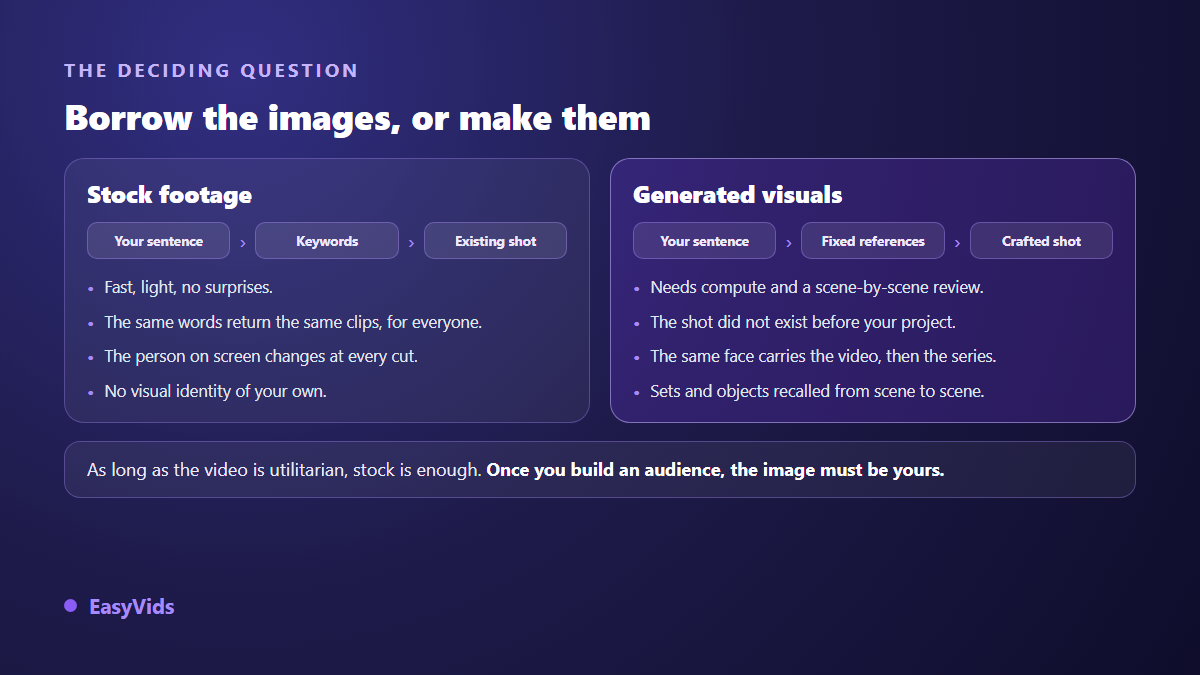Click the bullet 'Fast, light, no surprises.'
1200x675 pixels.
(x=189, y=288)
